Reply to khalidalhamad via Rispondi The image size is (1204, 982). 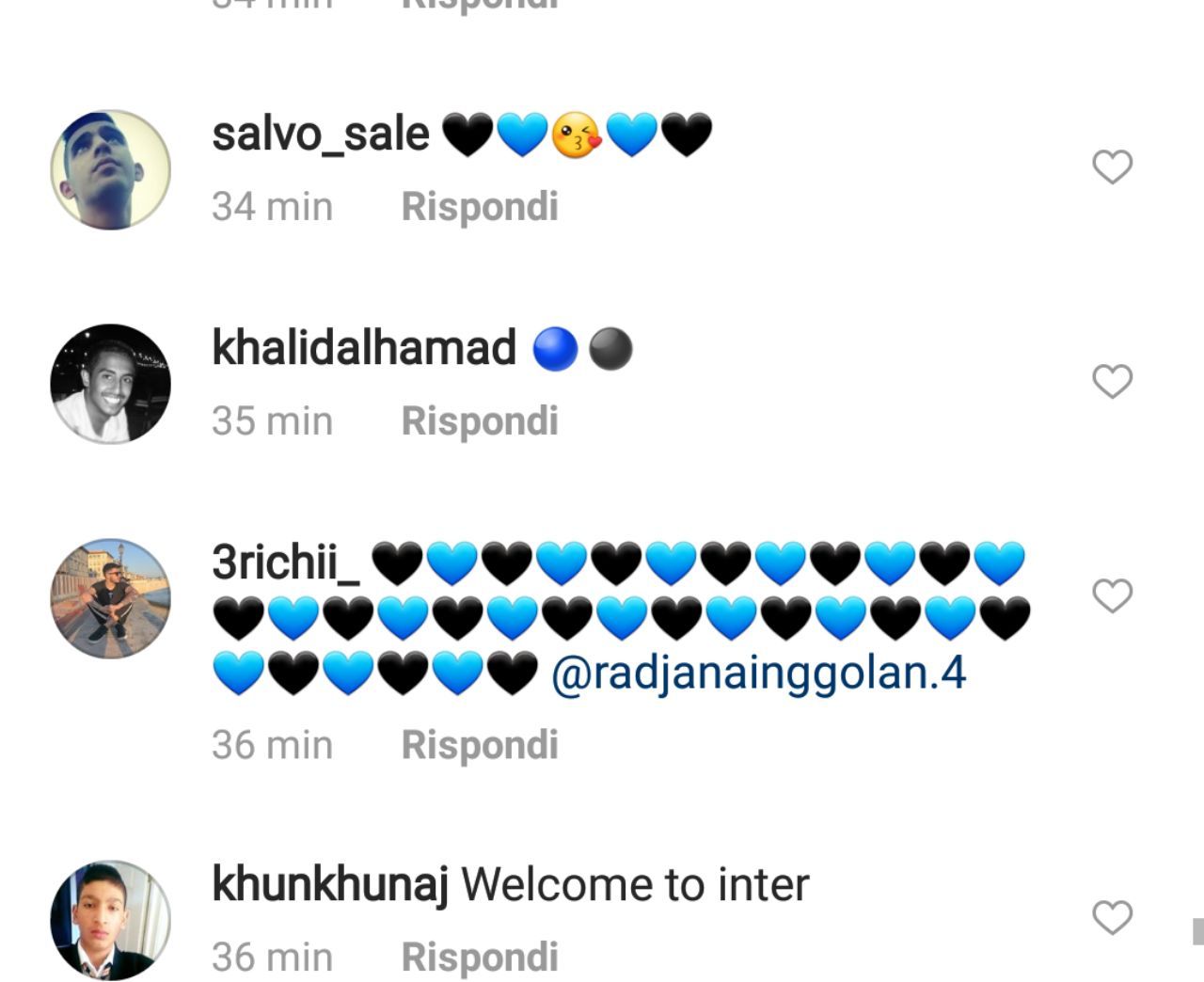pos(480,421)
